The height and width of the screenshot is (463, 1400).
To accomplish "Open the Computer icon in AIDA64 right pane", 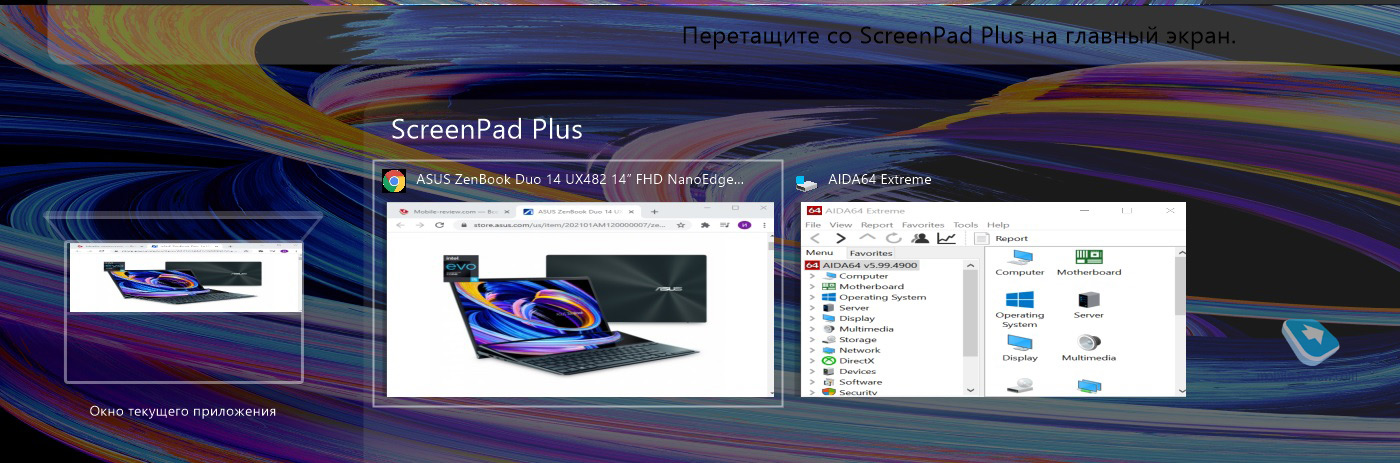I will tap(1020, 263).
